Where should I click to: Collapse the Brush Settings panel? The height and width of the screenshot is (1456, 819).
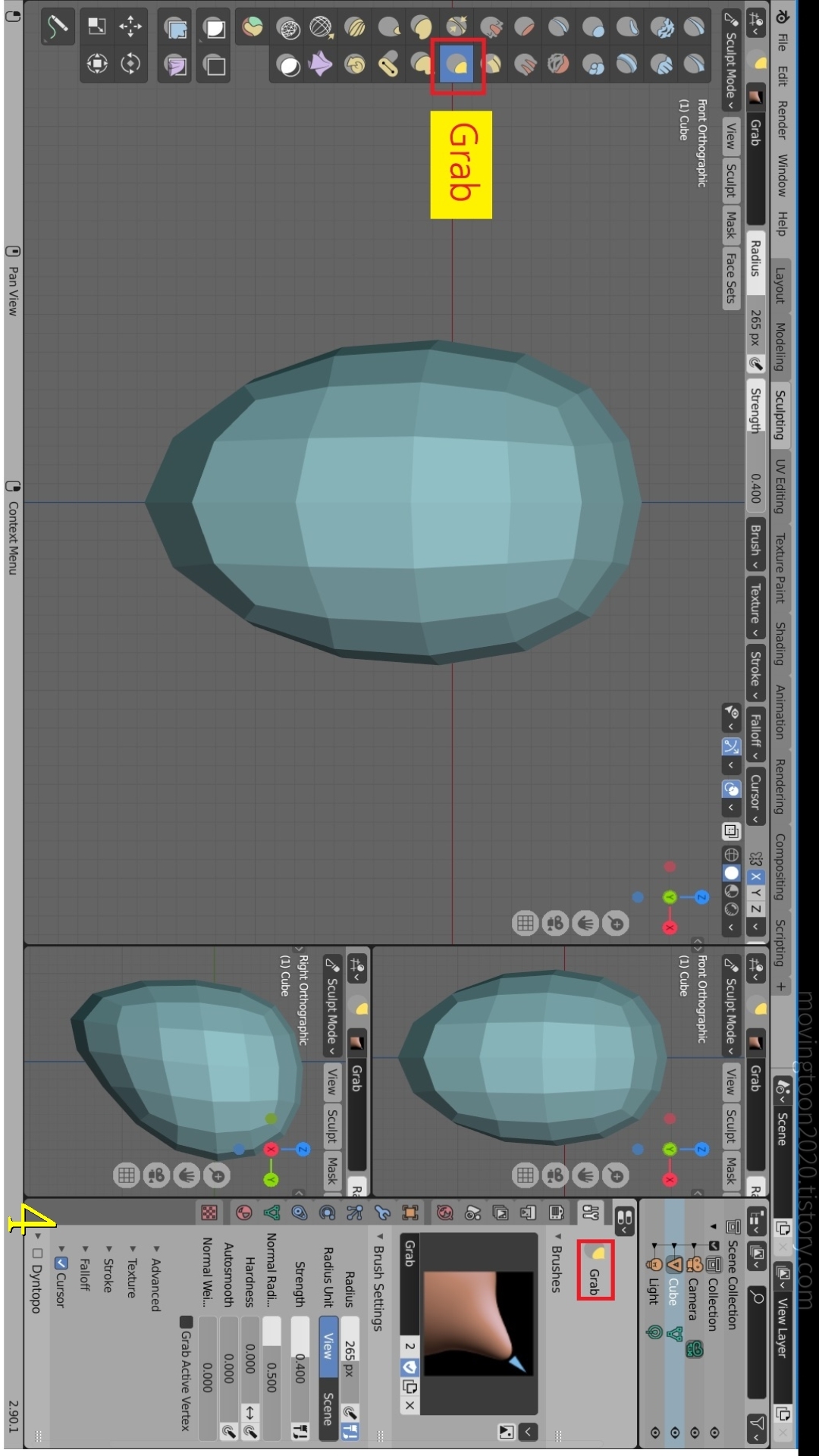click(378, 1282)
